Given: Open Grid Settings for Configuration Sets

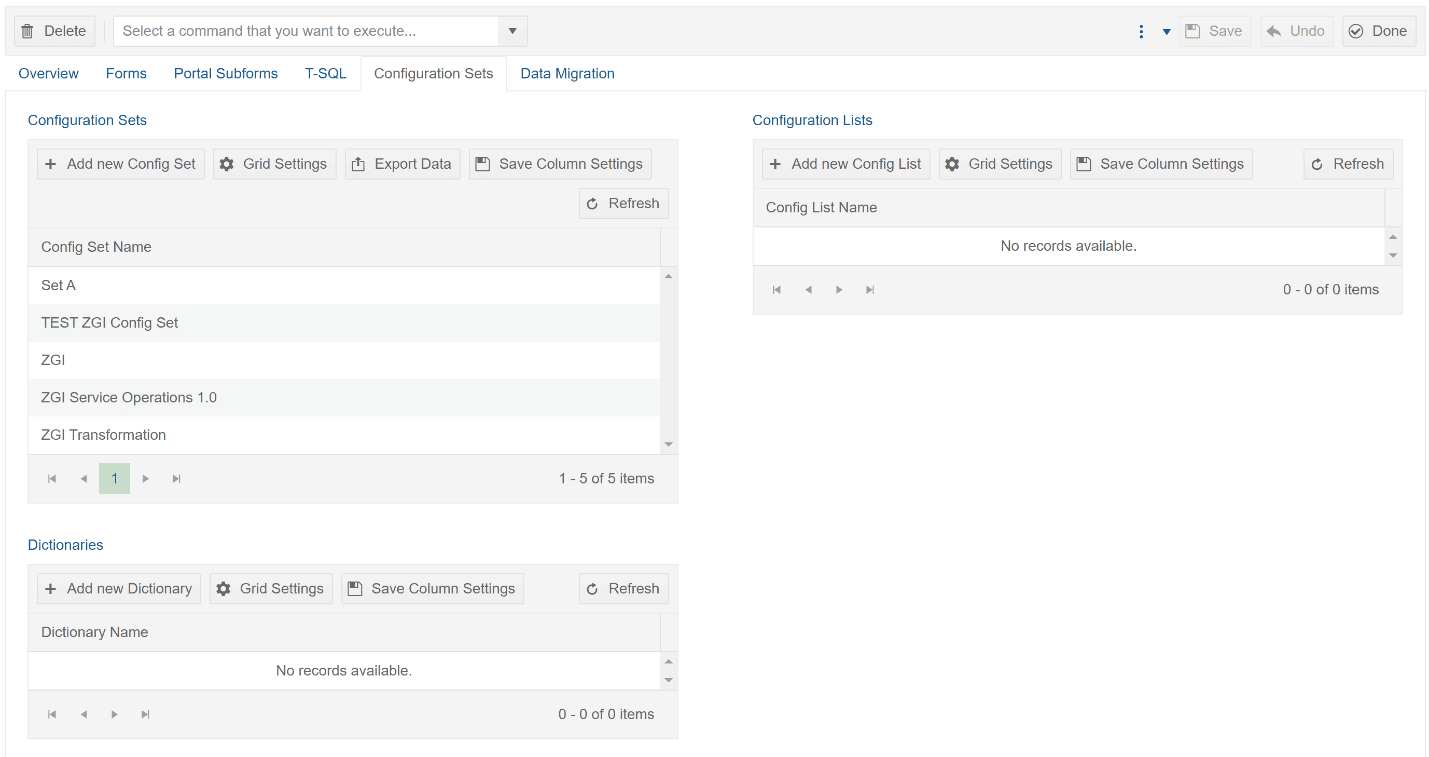Looking at the screenshot, I should click(274, 164).
